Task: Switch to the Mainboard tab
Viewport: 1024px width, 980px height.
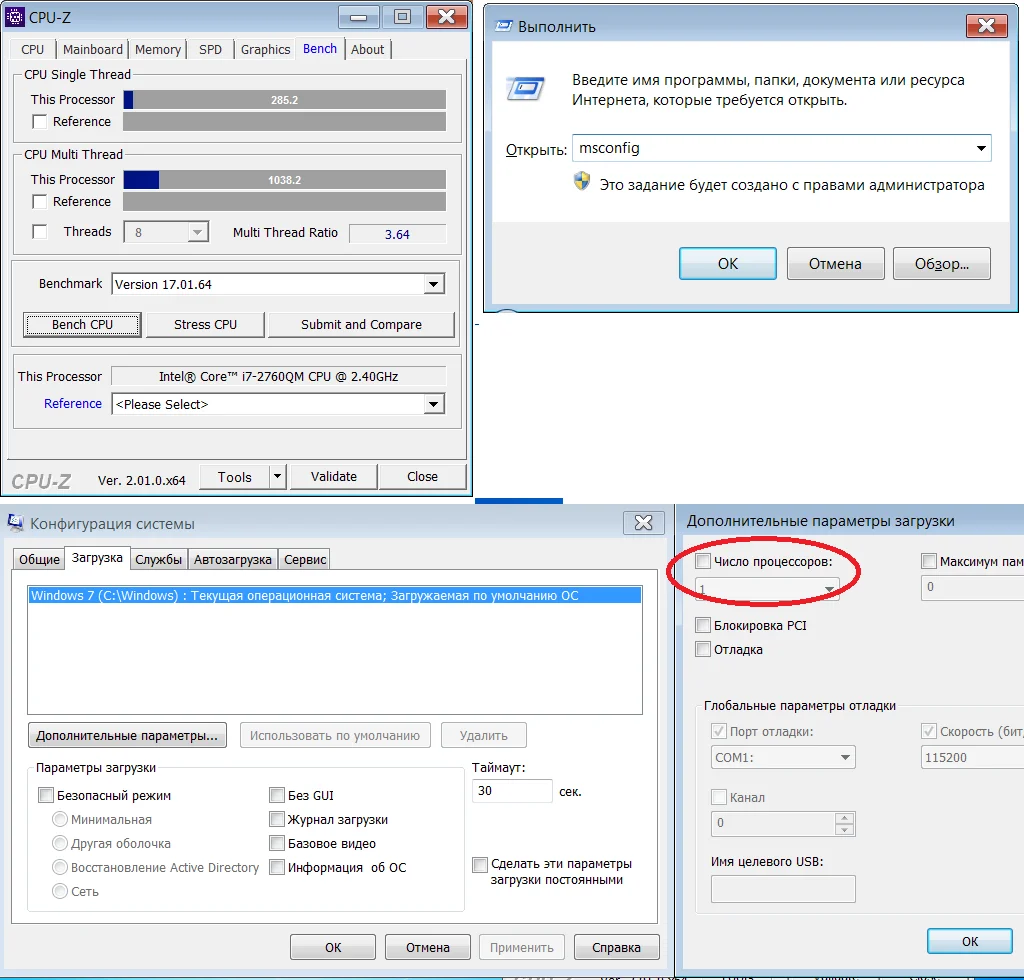Action: 92,50
